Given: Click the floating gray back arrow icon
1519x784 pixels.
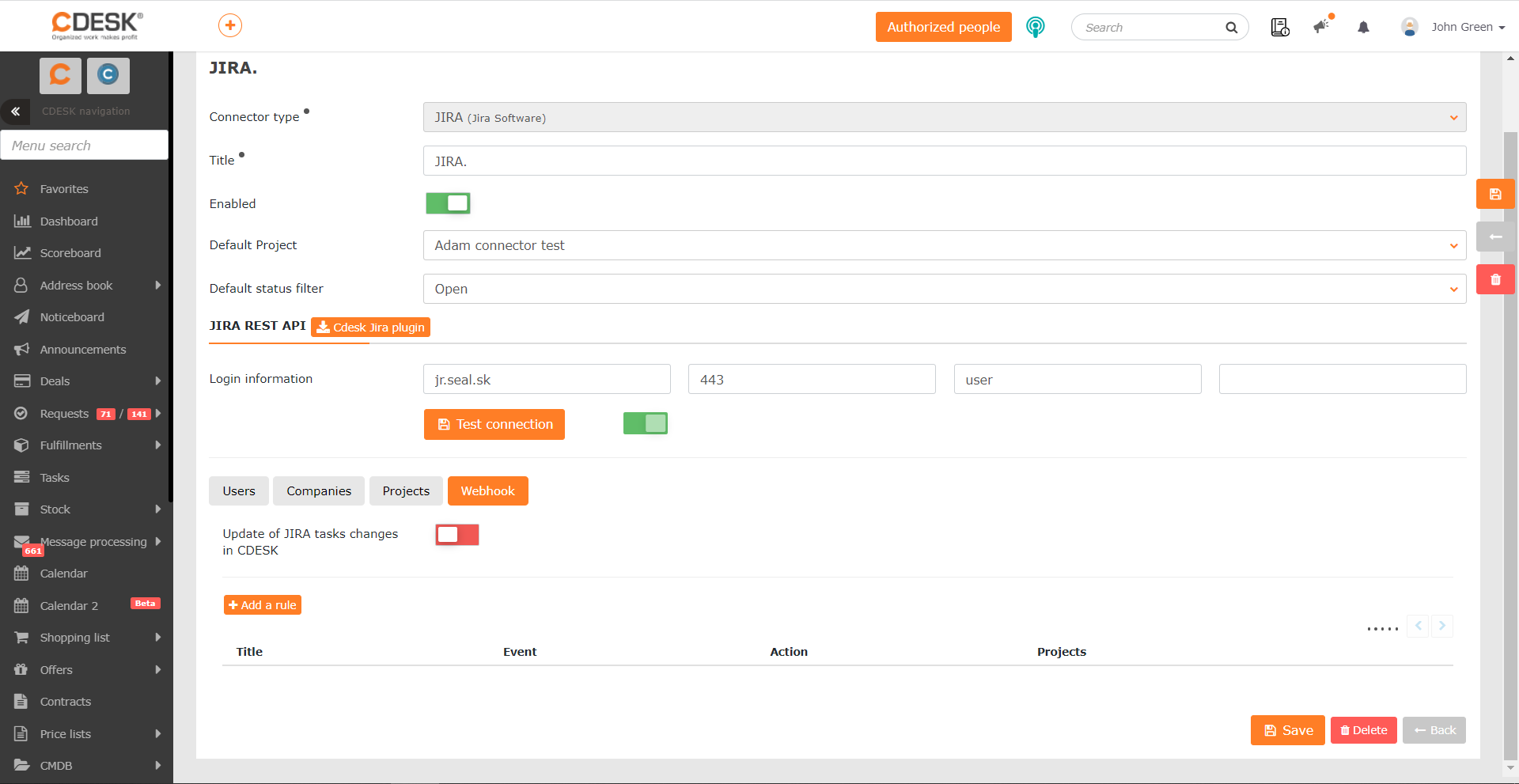Looking at the screenshot, I should coord(1495,237).
